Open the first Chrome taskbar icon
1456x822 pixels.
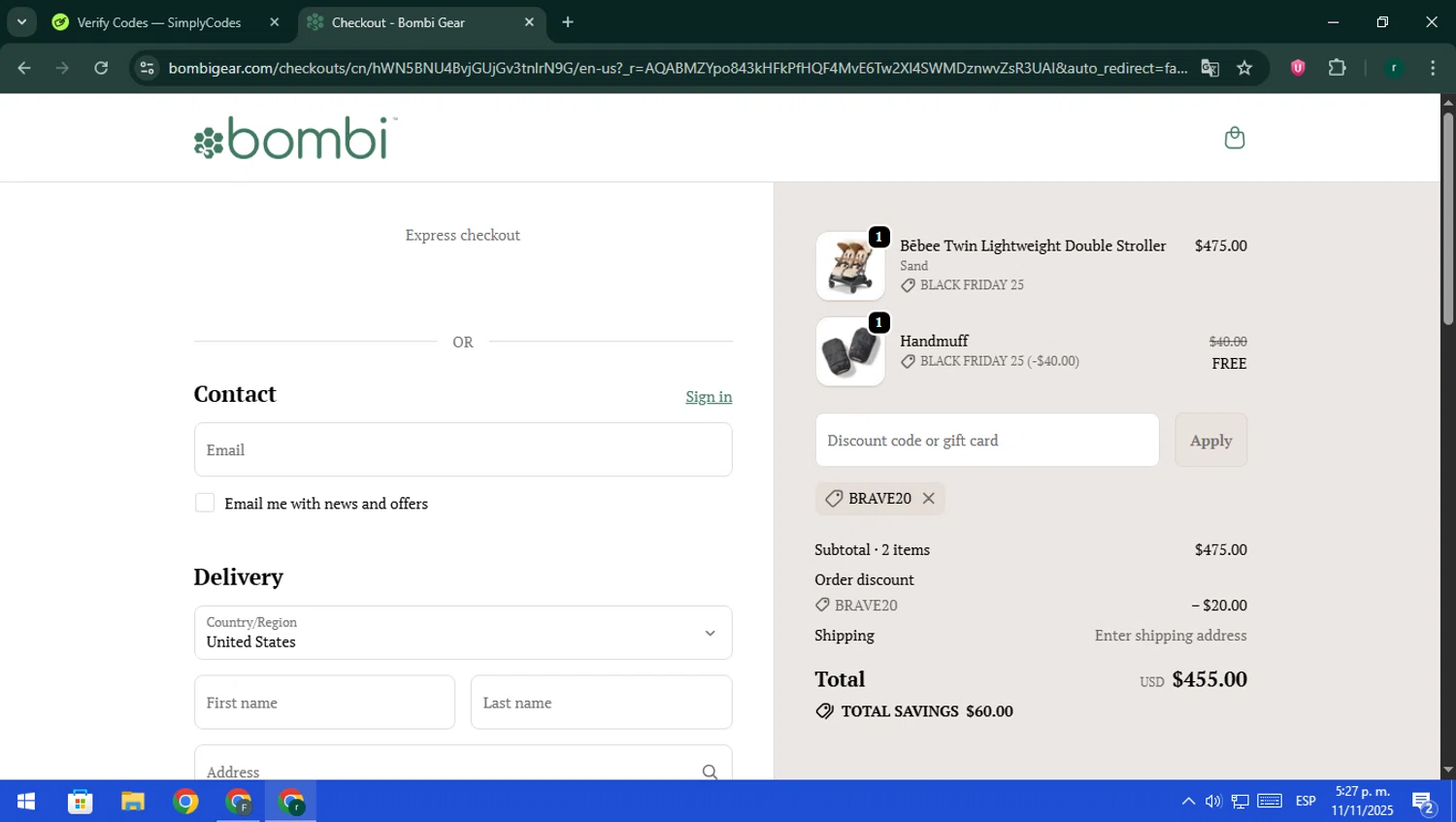(x=185, y=802)
